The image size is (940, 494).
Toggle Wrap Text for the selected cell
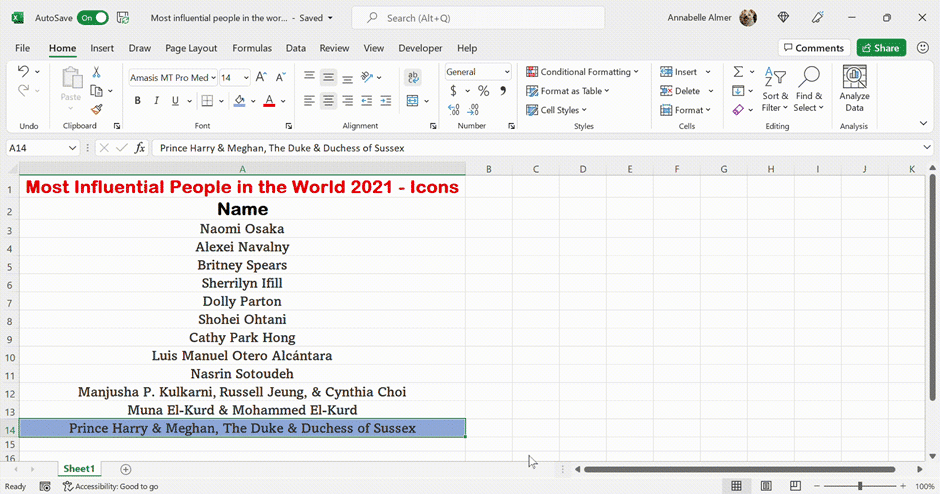(412, 77)
